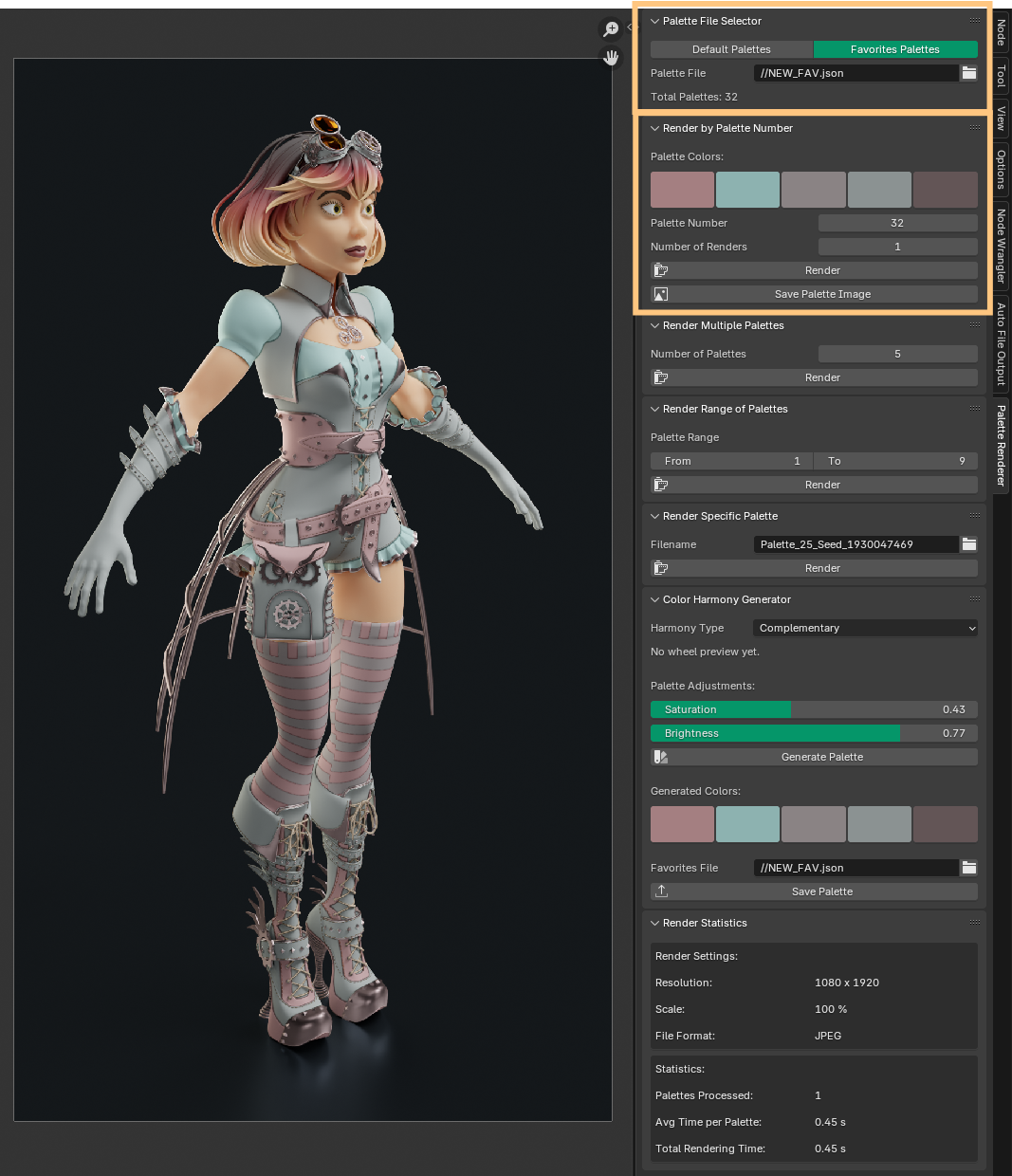Open folder browser for Palette File
This screenshot has width=1012, height=1176.
pyautogui.click(x=968, y=73)
